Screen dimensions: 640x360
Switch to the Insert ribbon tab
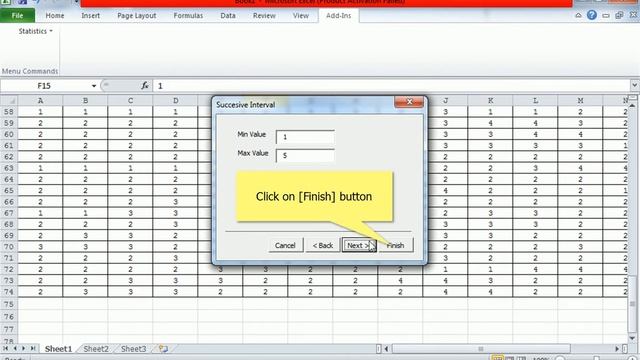(x=91, y=16)
